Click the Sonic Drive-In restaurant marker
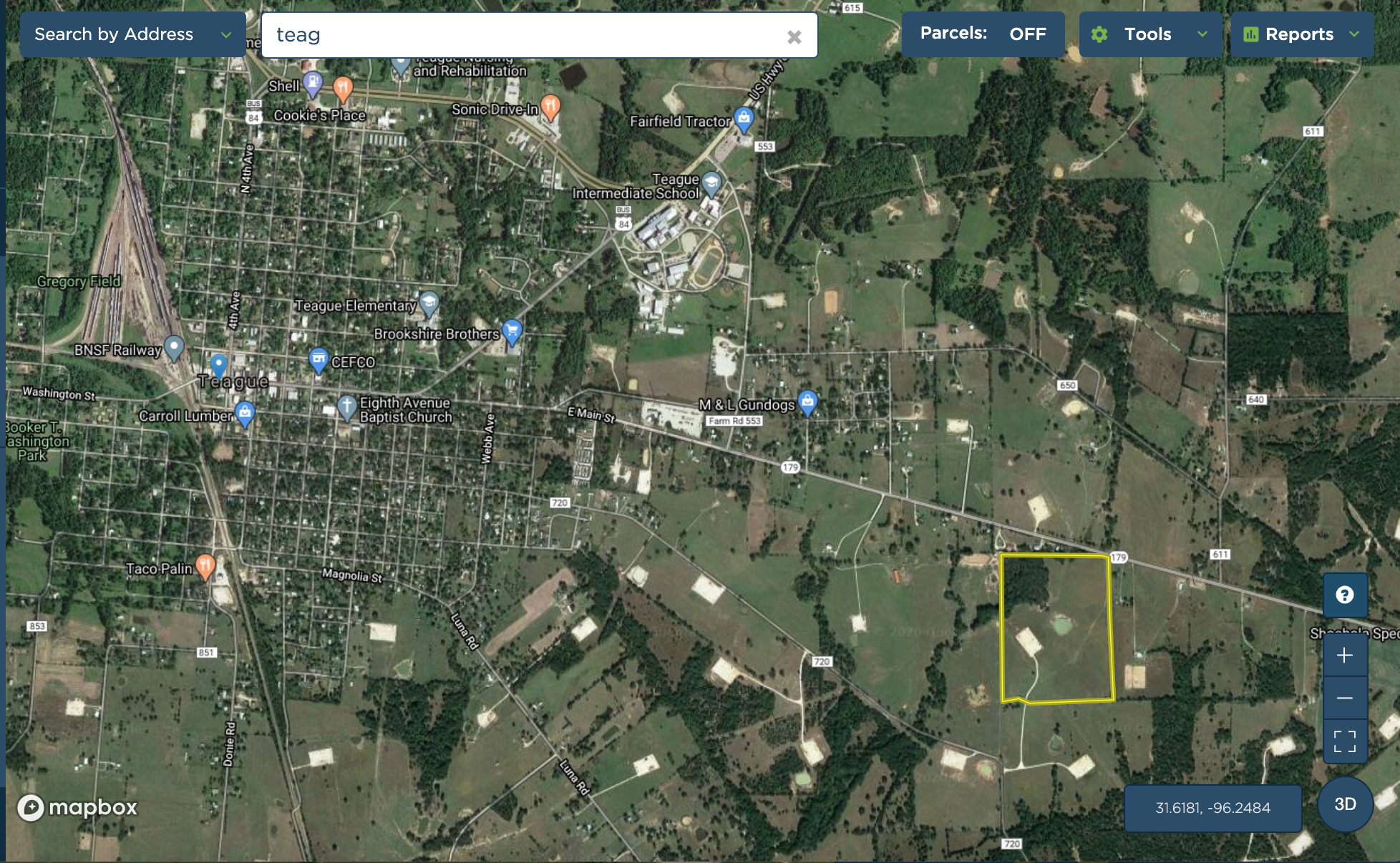 pos(550,107)
